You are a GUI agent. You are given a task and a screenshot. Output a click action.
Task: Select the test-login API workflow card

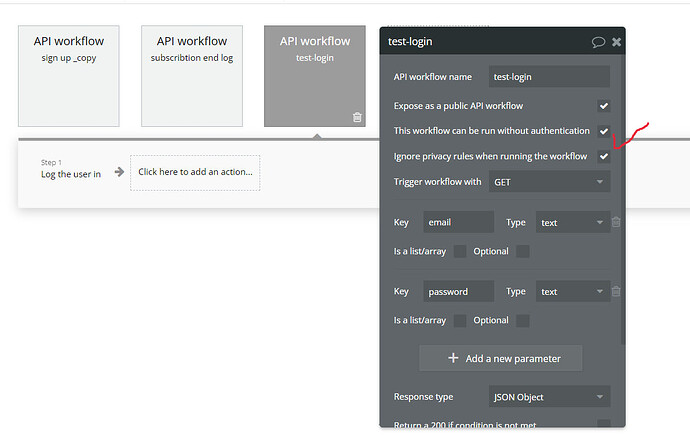(x=315, y=76)
